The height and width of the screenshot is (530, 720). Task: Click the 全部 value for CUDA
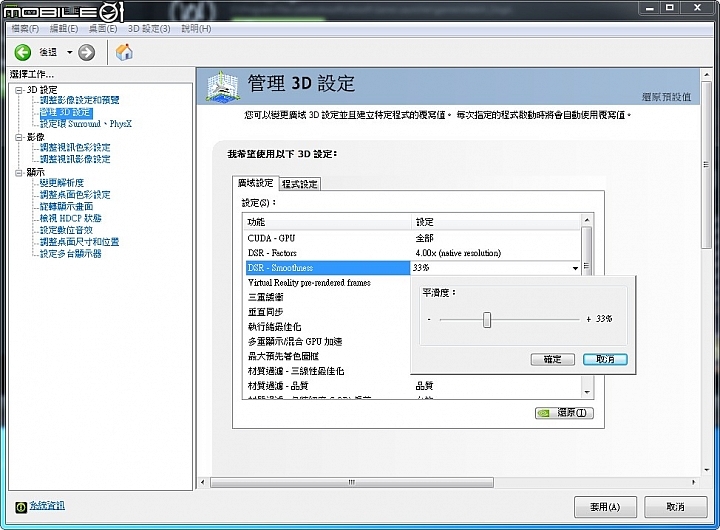[x=424, y=238]
